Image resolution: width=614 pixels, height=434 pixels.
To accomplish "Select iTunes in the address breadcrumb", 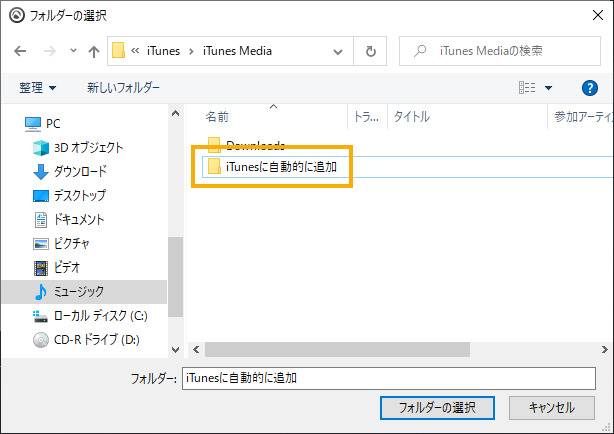I will click(x=163, y=51).
